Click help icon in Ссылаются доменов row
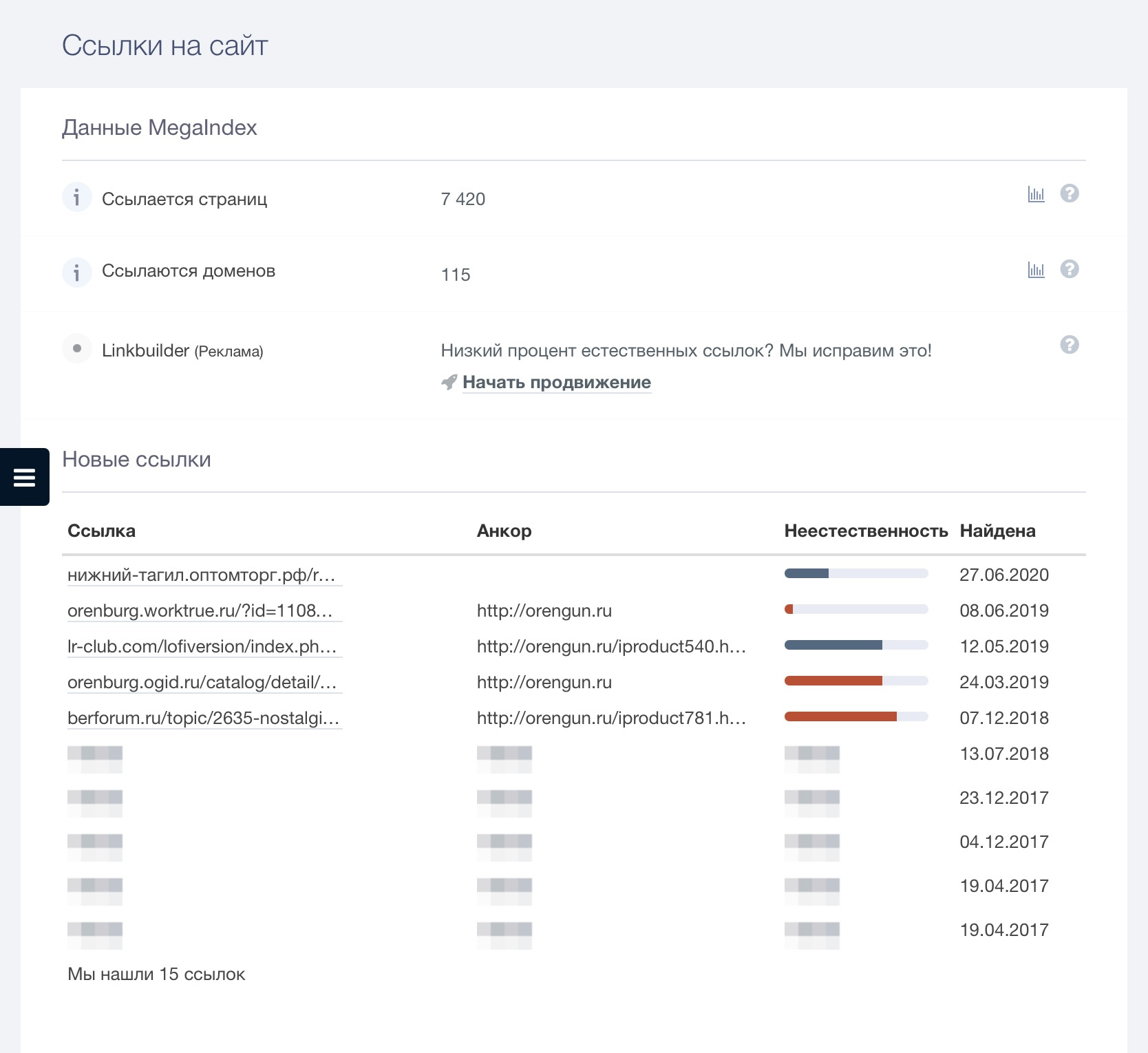The height and width of the screenshot is (1053, 1148). tap(1069, 268)
